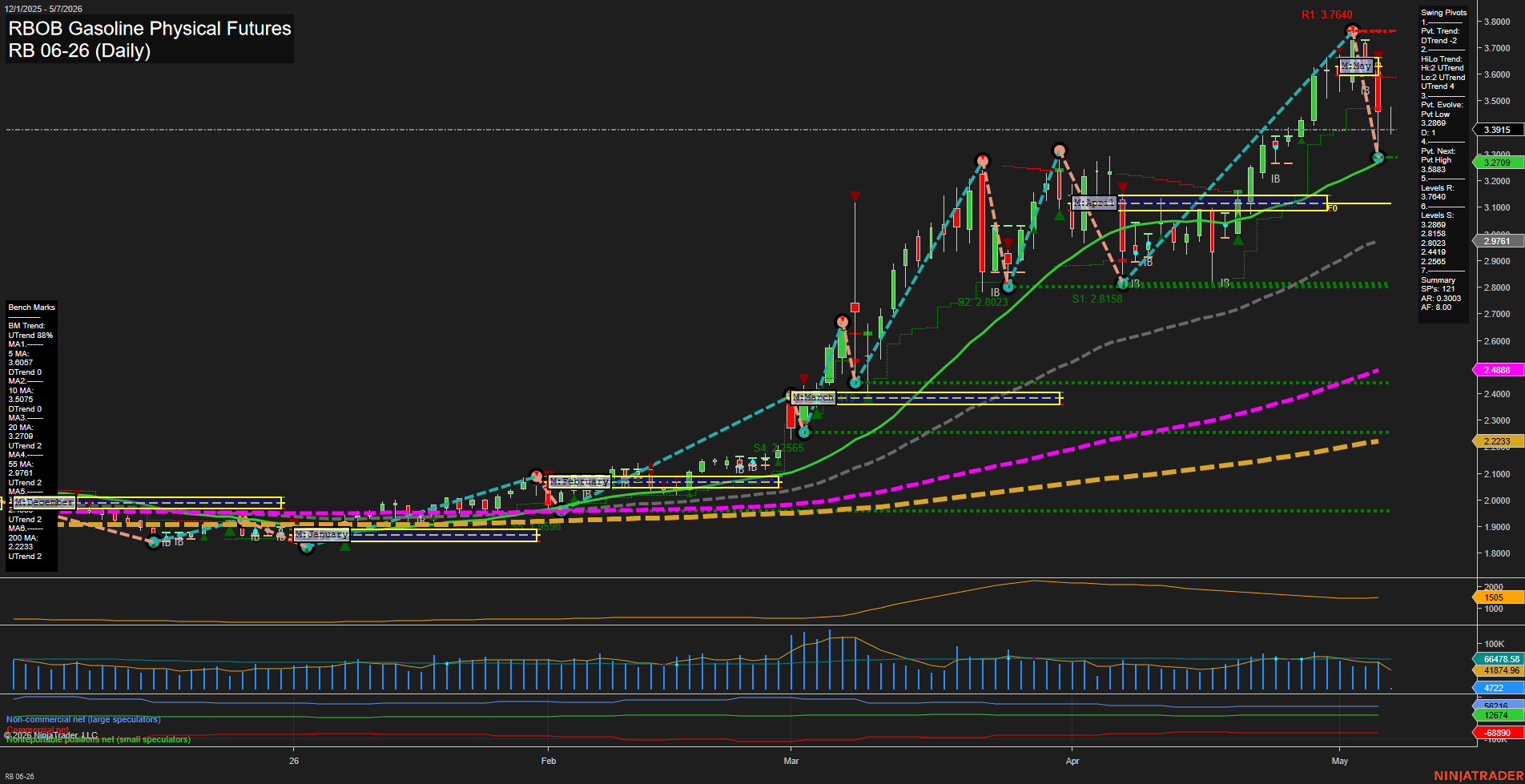Screen dimensions: 1525x784
Task: Click the M:May monthly range label
Action: 1357,66
